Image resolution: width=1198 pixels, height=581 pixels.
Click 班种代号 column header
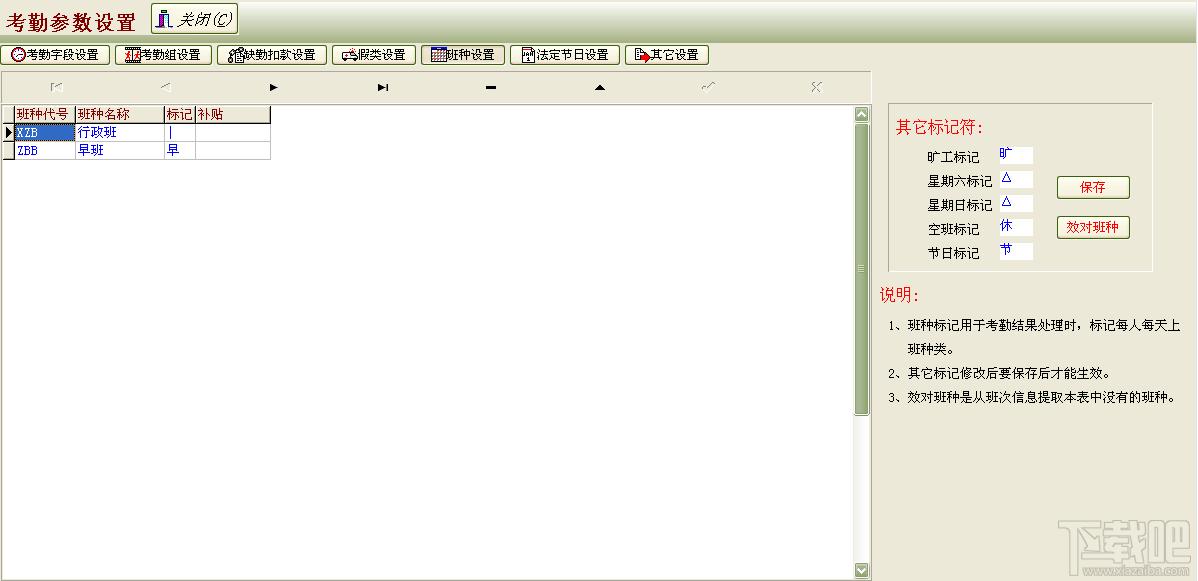pyautogui.click(x=45, y=115)
